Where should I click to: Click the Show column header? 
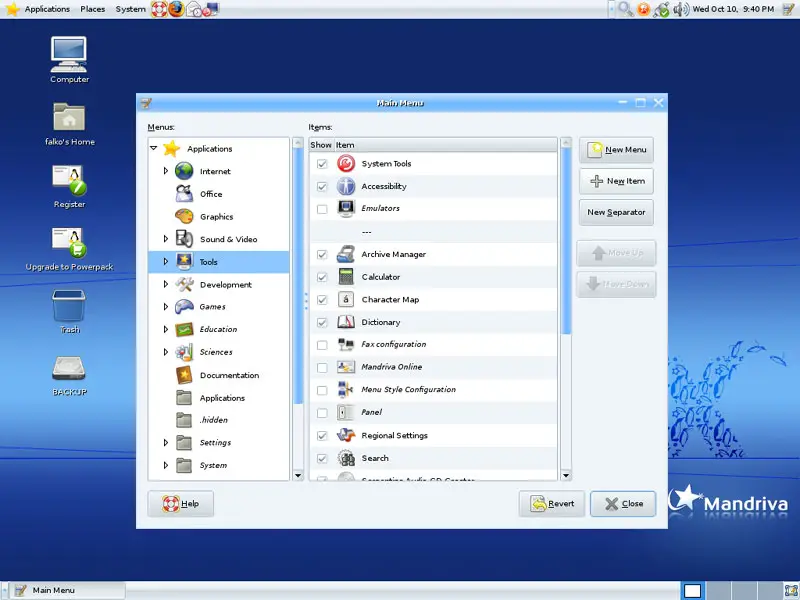pyautogui.click(x=321, y=145)
